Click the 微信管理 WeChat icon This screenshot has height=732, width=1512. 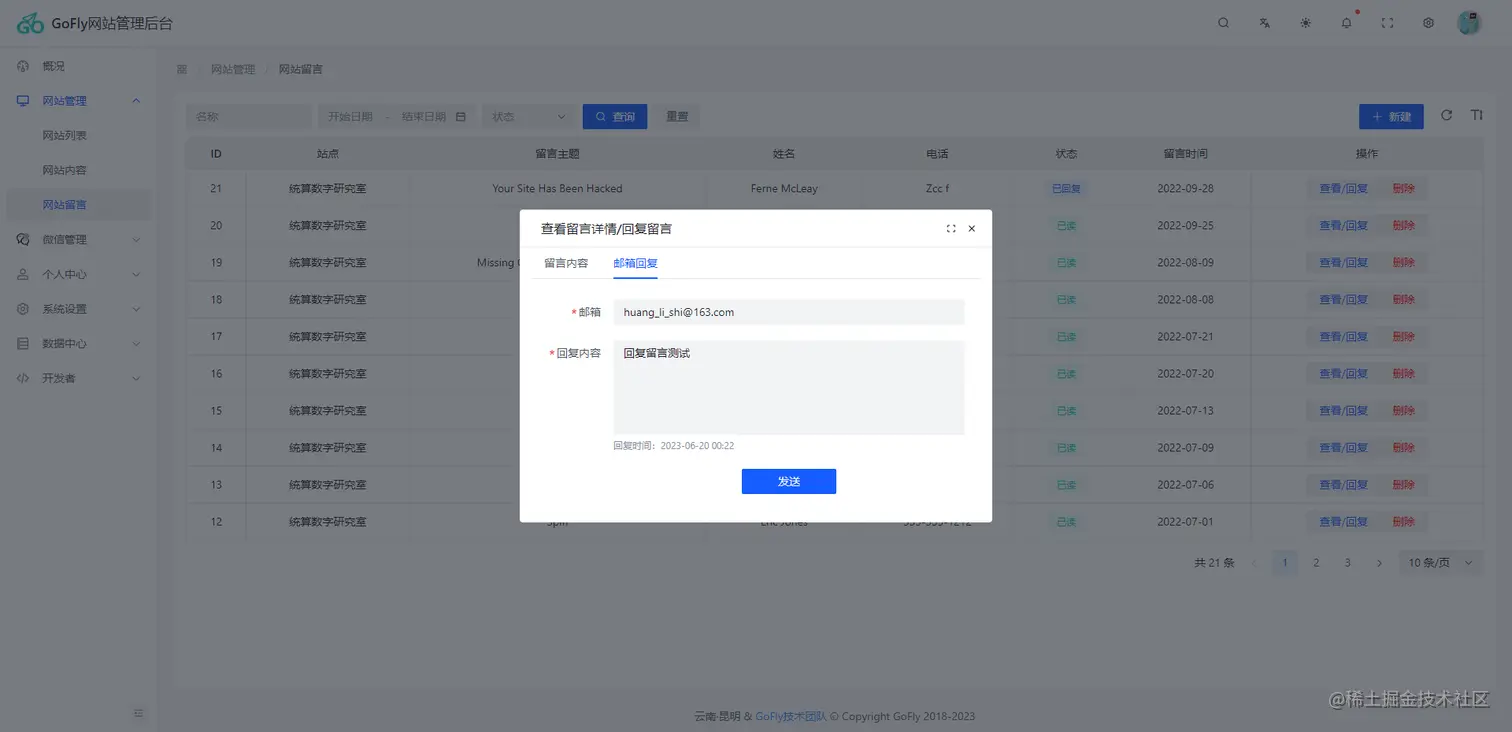[x=23, y=240]
